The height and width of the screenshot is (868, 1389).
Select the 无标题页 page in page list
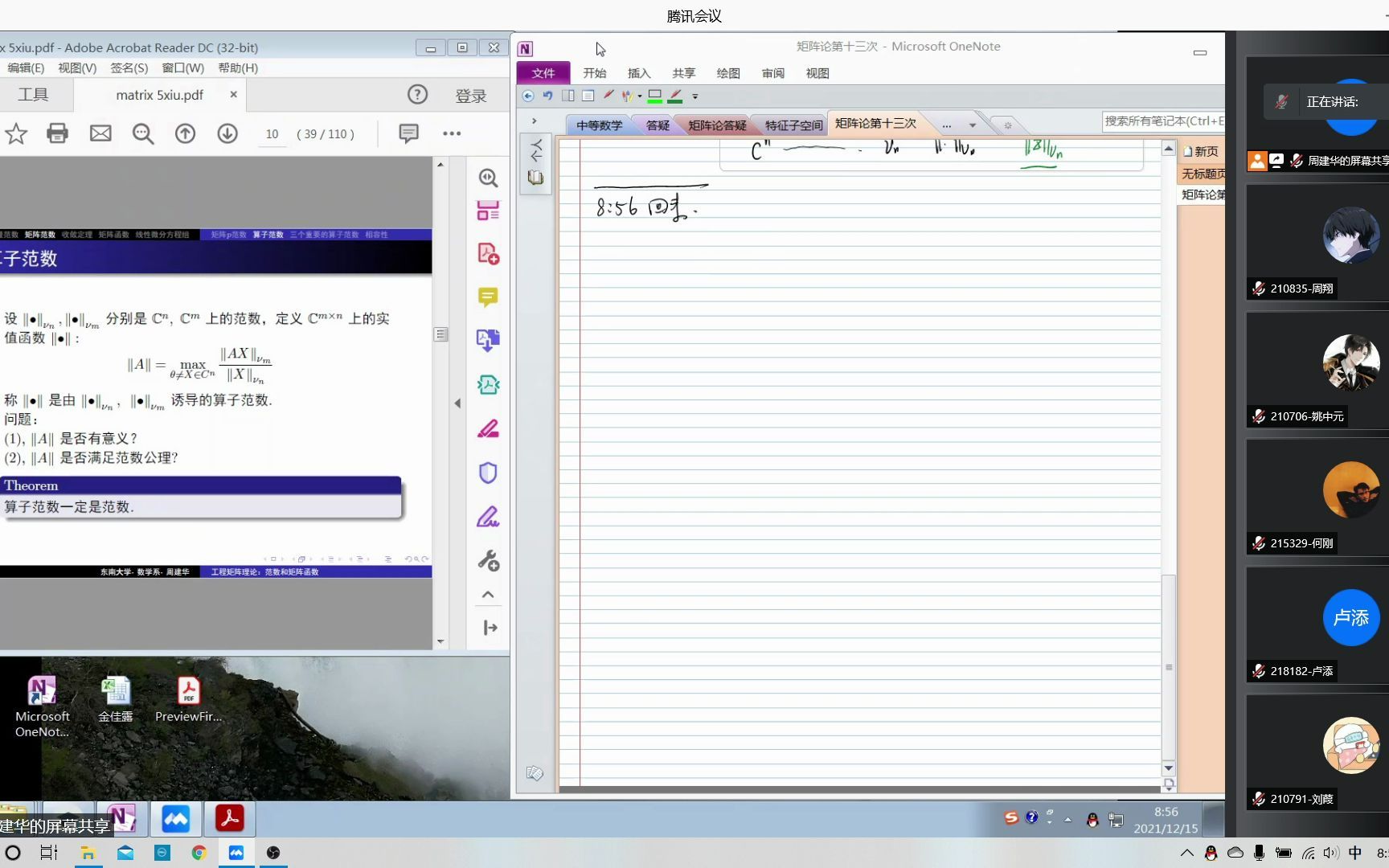tap(1202, 174)
